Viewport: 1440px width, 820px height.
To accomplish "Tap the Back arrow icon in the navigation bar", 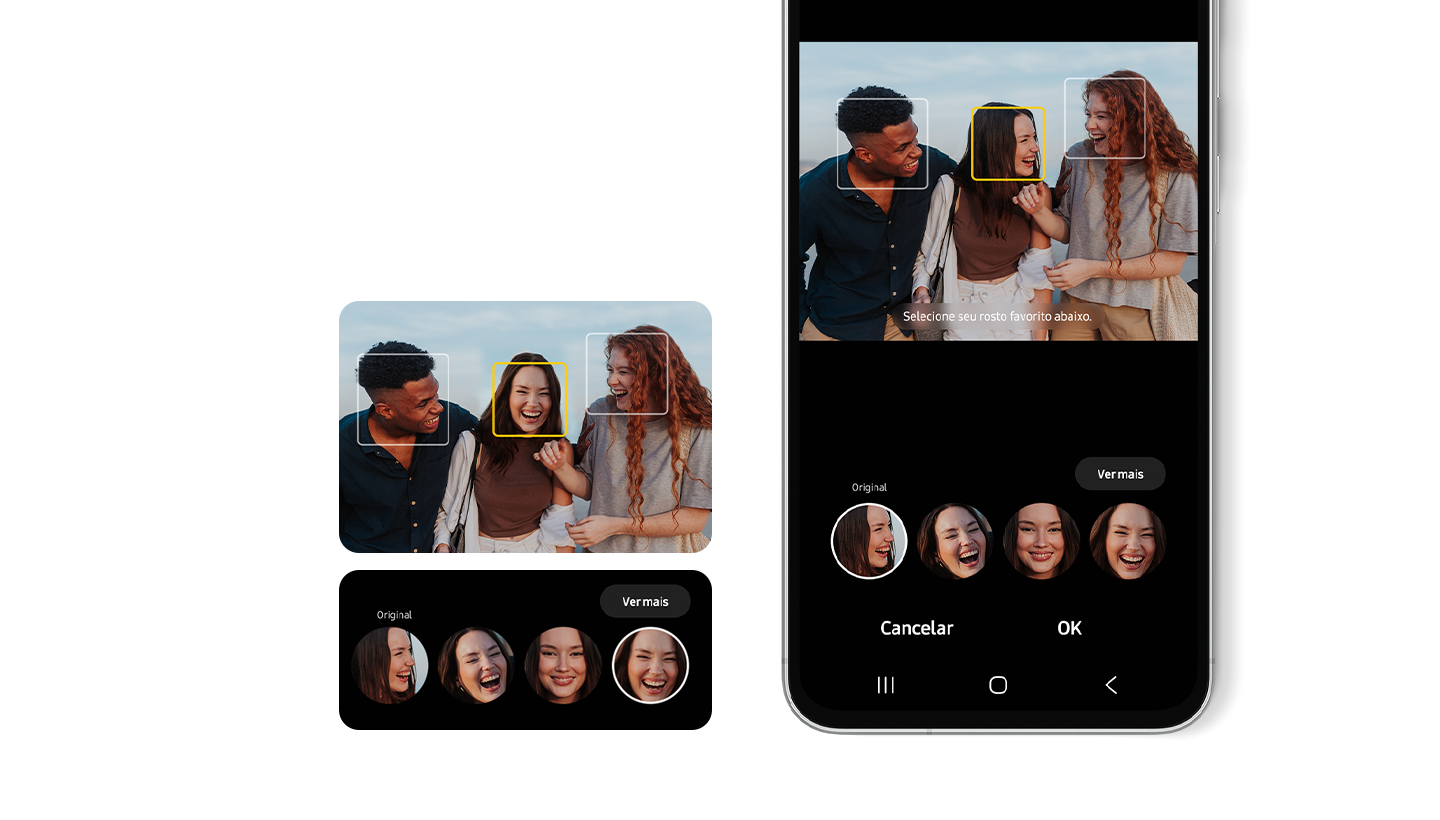I will click(x=1110, y=685).
